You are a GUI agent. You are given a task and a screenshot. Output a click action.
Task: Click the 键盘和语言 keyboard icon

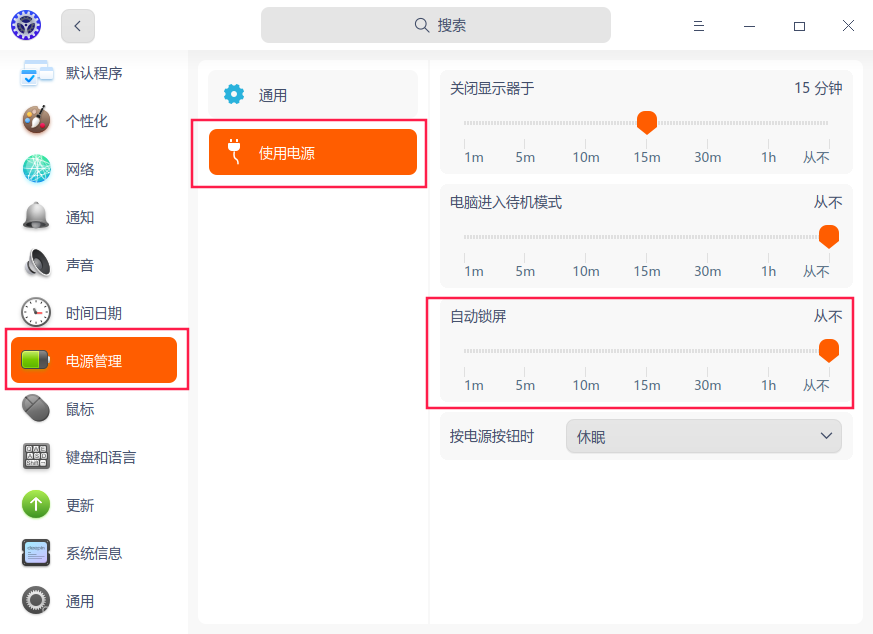coord(36,456)
